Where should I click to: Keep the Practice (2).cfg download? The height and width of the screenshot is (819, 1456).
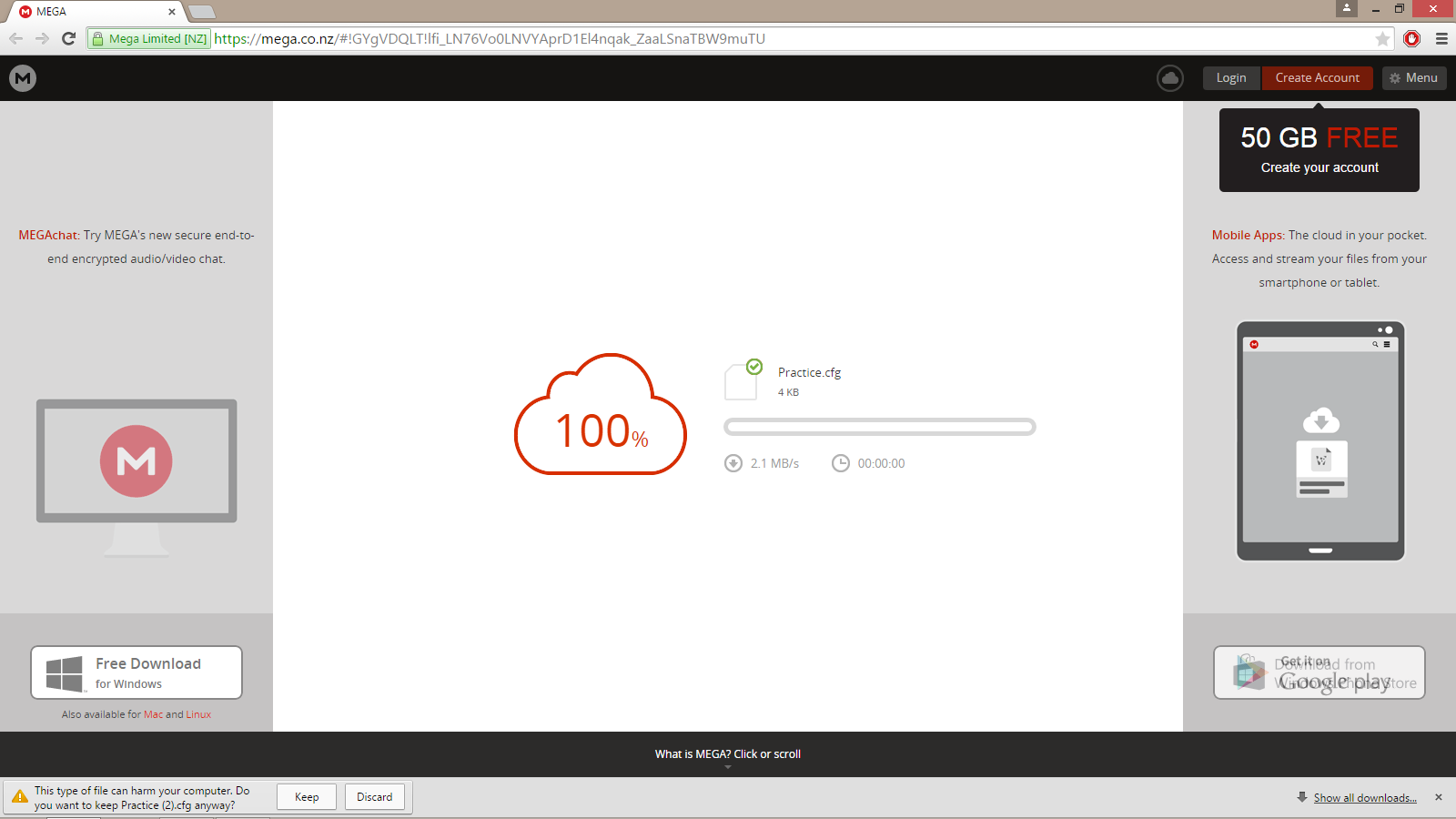point(307,797)
